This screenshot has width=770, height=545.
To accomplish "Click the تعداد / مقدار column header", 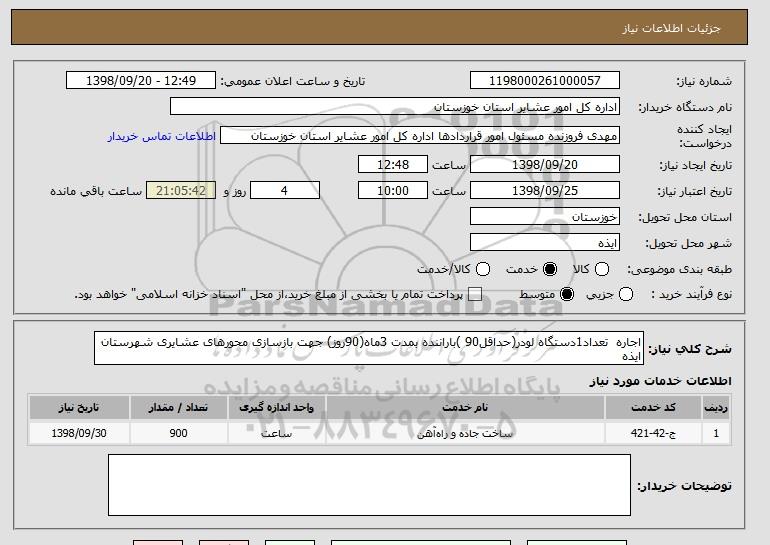I will point(178,408).
